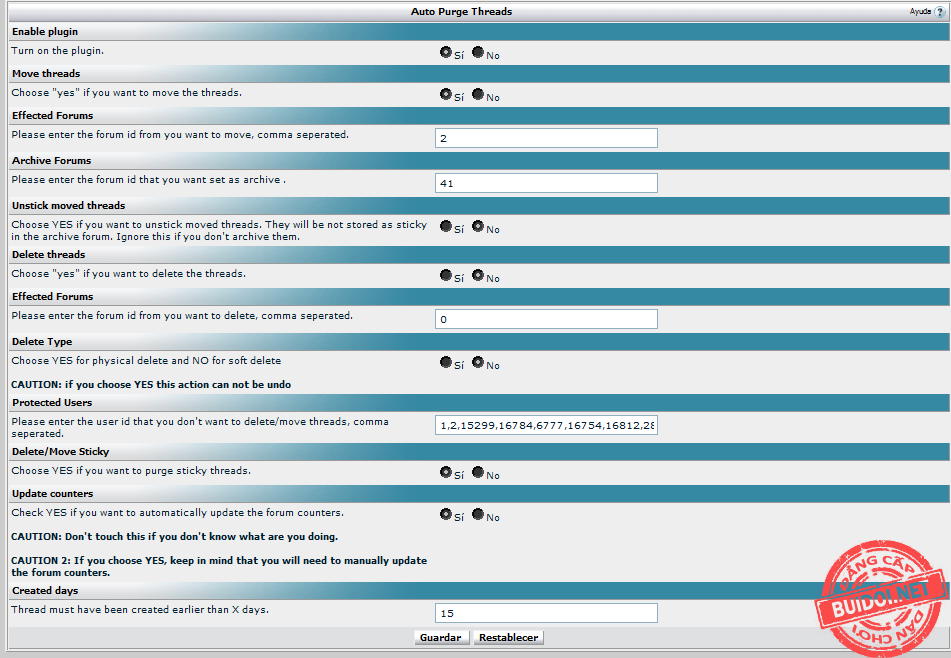
Task: Select Sí for Update counters
Action: tap(446, 514)
